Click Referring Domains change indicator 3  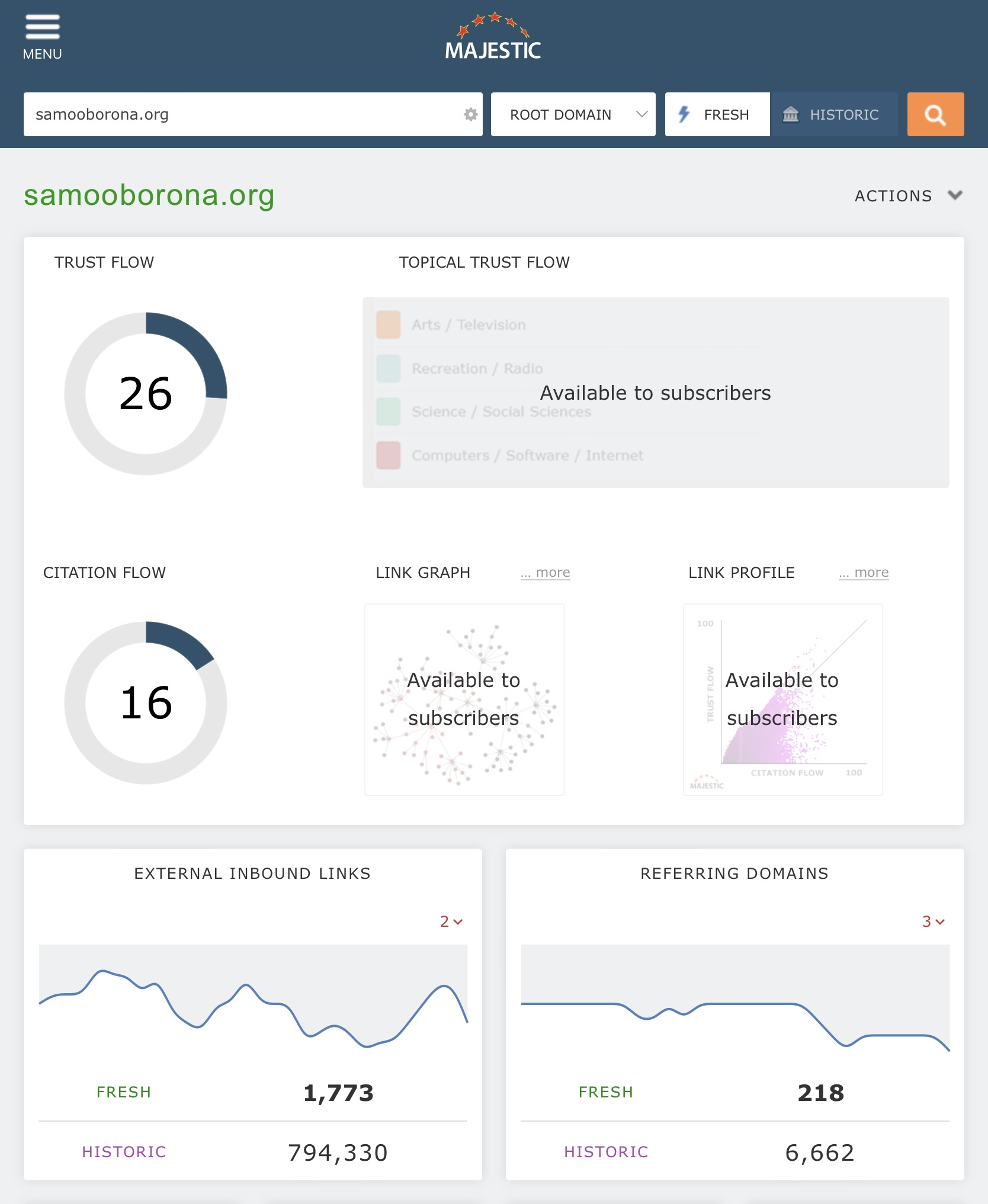coord(934,922)
